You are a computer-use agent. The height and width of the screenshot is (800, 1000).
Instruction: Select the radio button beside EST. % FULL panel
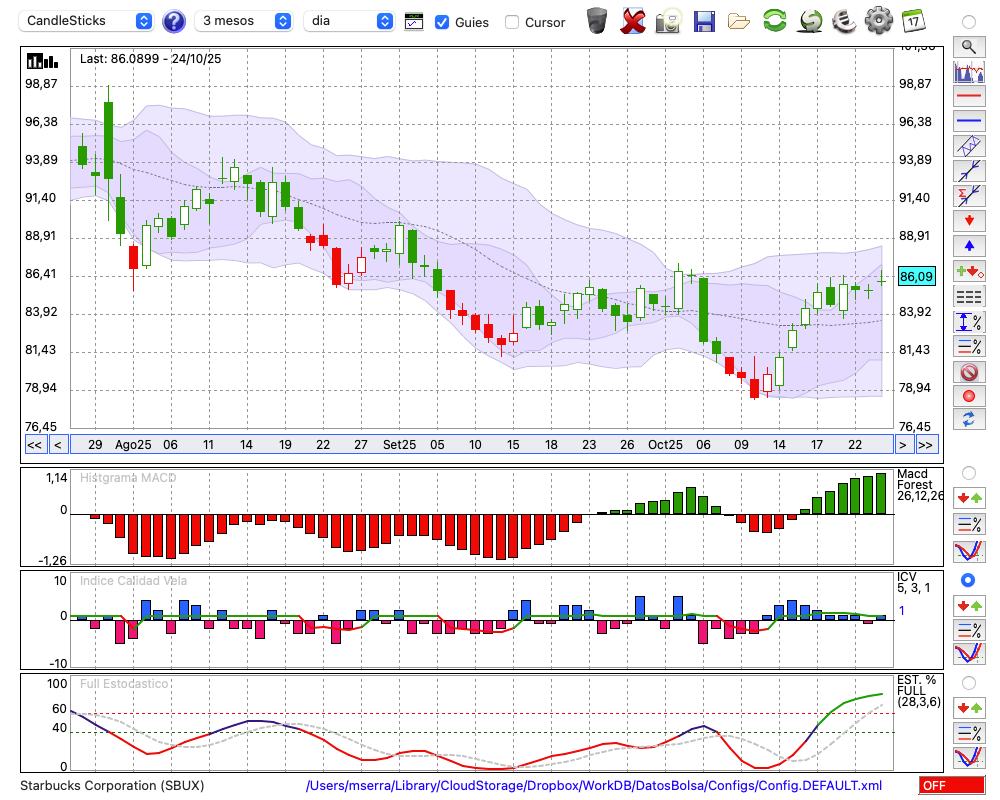point(968,683)
